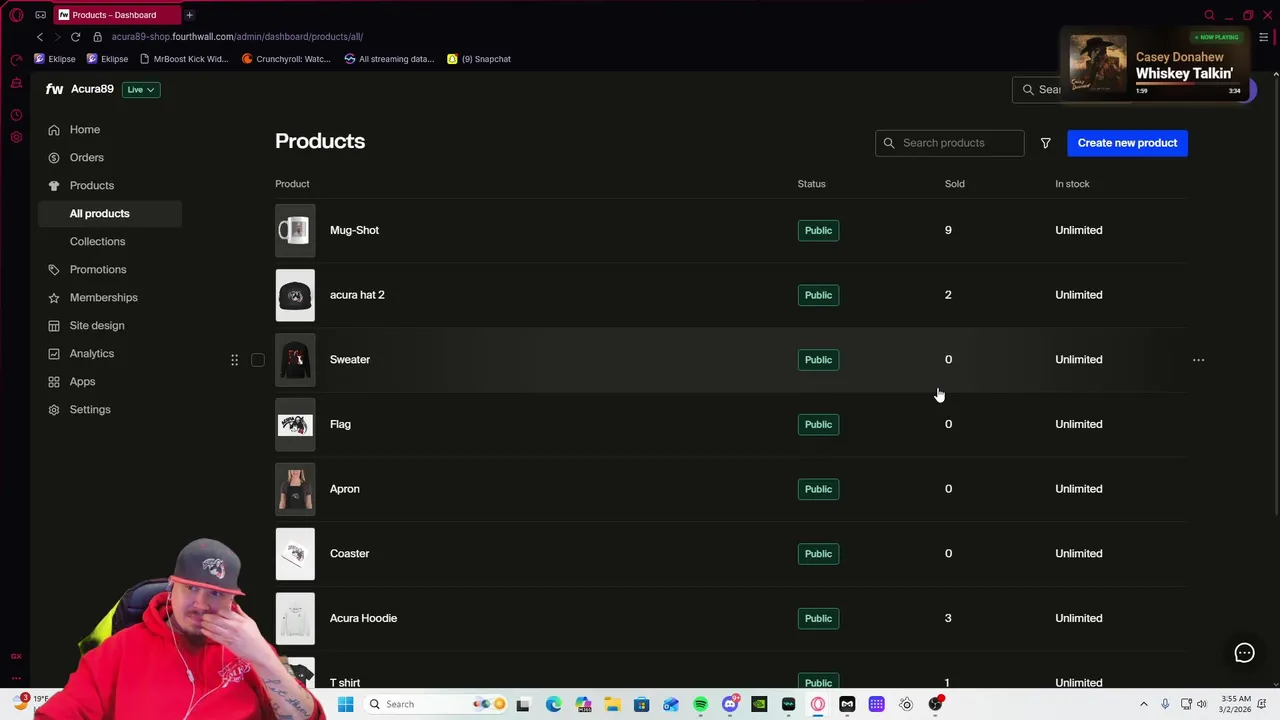The width and height of the screenshot is (1280, 720).
Task: Open the first Eklipse bookmark
Action: (55, 59)
